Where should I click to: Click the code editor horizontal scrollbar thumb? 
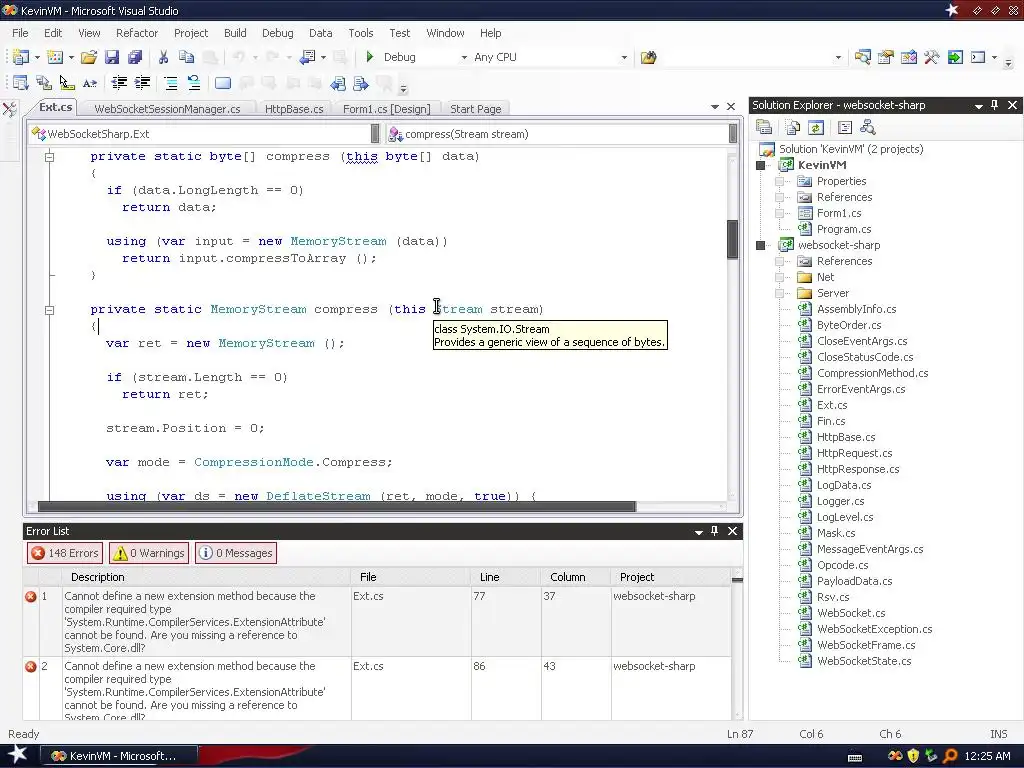tap(336, 507)
